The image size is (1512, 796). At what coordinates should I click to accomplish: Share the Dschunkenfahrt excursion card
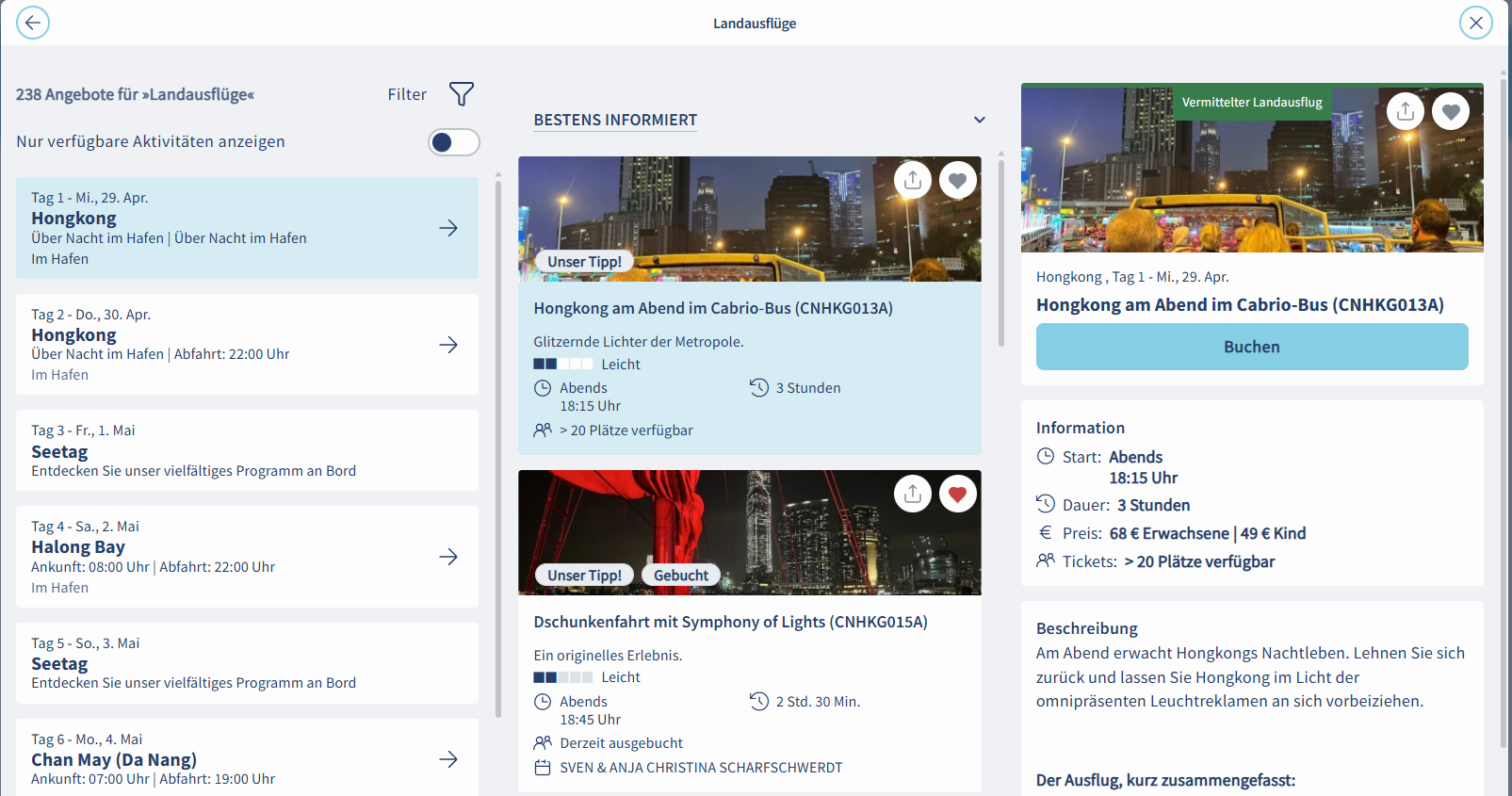click(913, 494)
